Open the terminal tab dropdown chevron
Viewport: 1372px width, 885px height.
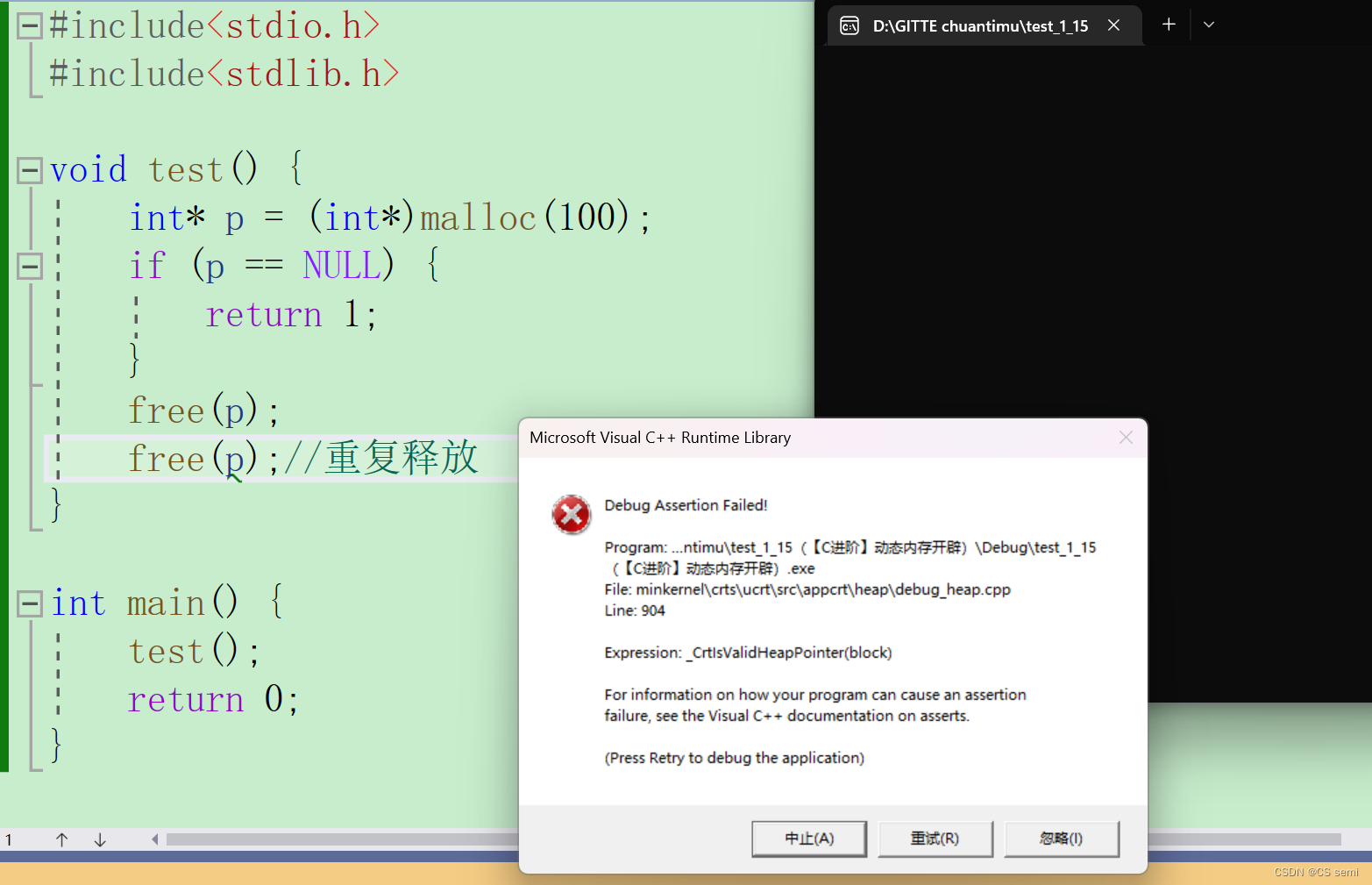[1209, 25]
